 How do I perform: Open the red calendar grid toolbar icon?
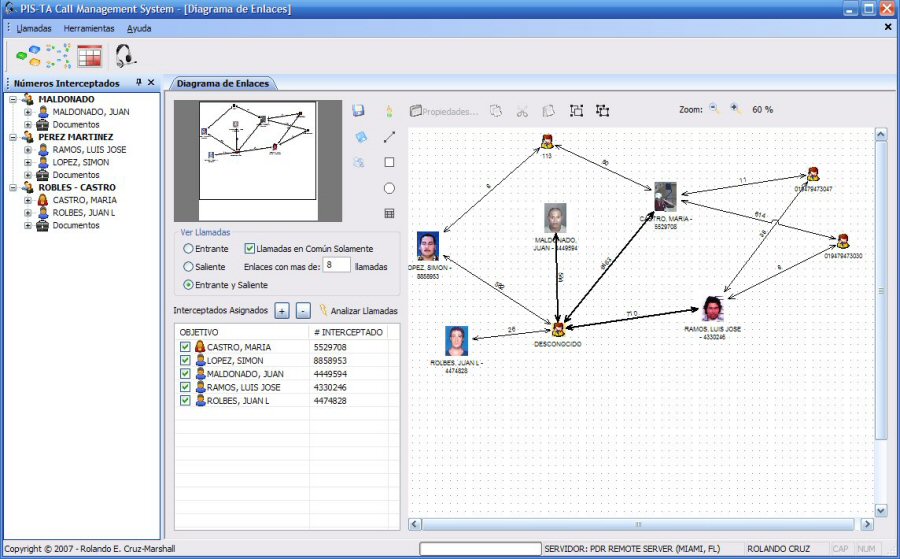coord(90,56)
